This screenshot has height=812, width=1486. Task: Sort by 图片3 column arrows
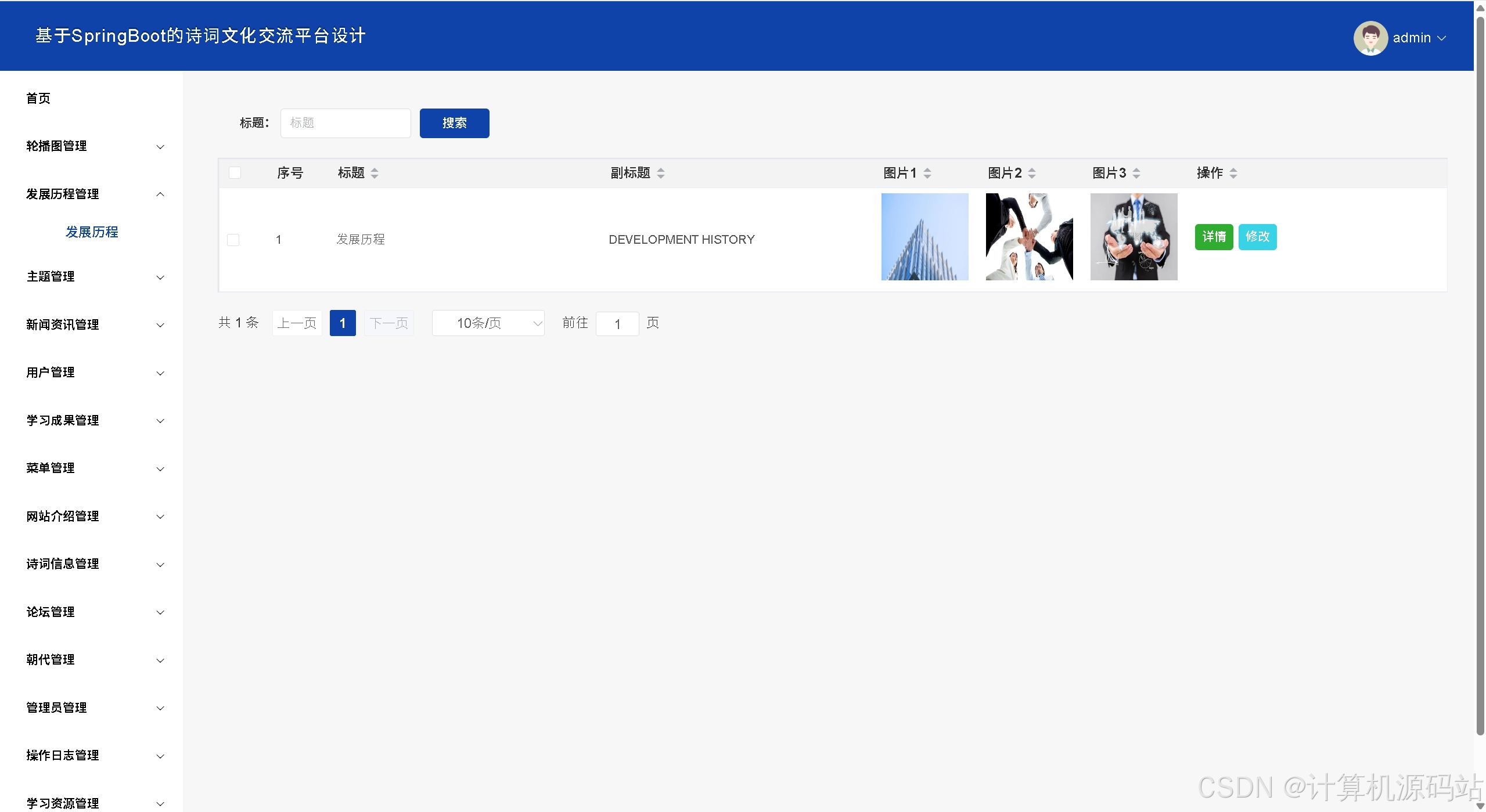coord(1136,173)
